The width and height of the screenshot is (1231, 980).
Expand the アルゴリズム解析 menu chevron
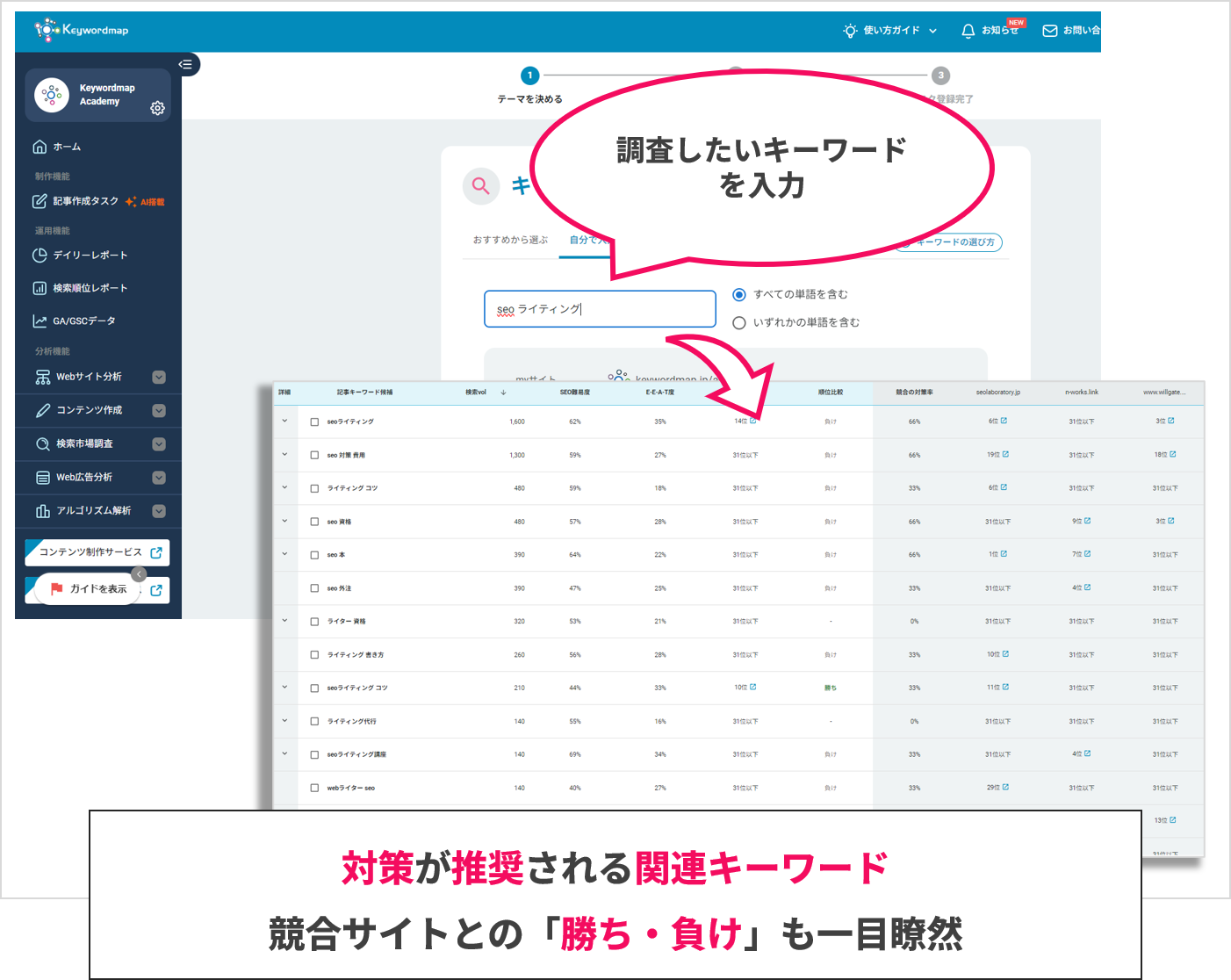159,511
